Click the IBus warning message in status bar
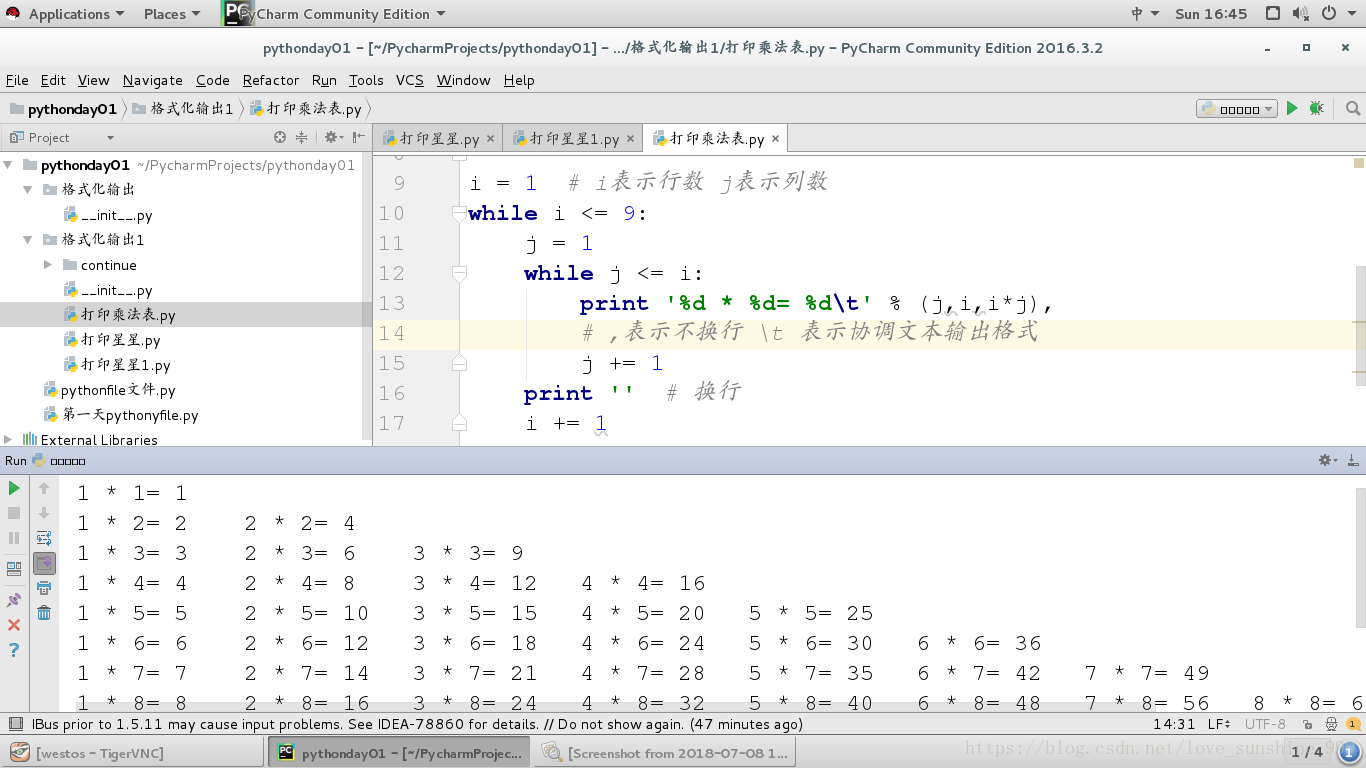The width and height of the screenshot is (1366, 768). [x=417, y=724]
